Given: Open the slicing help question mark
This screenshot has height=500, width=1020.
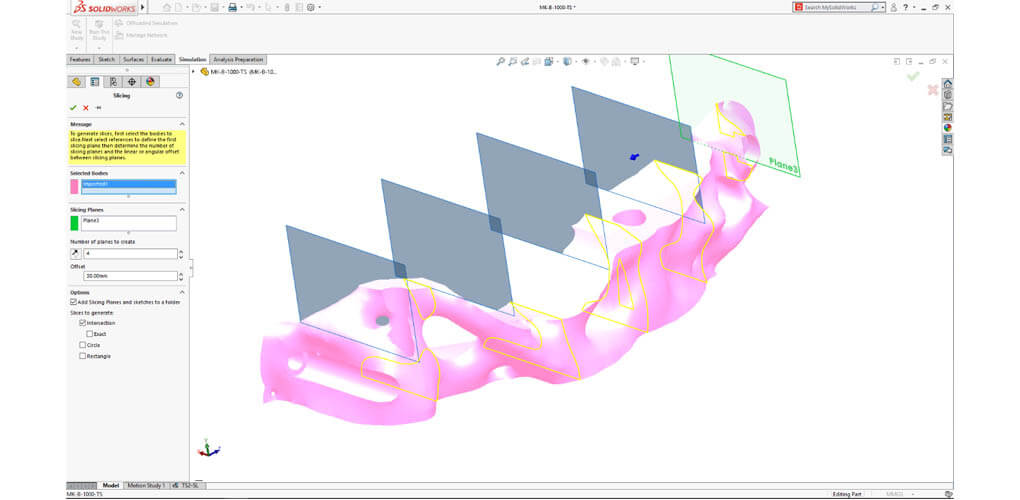Looking at the screenshot, I should click(x=179, y=96).
